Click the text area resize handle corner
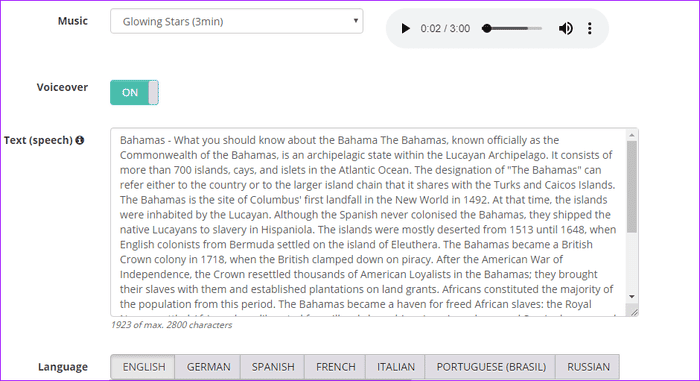The height and width of the screenshot is (381, 700). (x=633, y=311)
